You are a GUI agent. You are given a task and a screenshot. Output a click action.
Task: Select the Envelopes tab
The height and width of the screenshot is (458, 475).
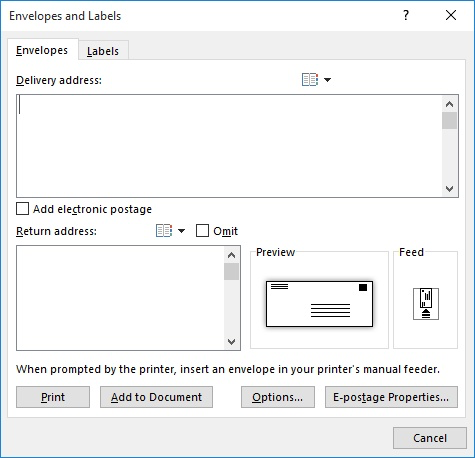pos(42,50)
